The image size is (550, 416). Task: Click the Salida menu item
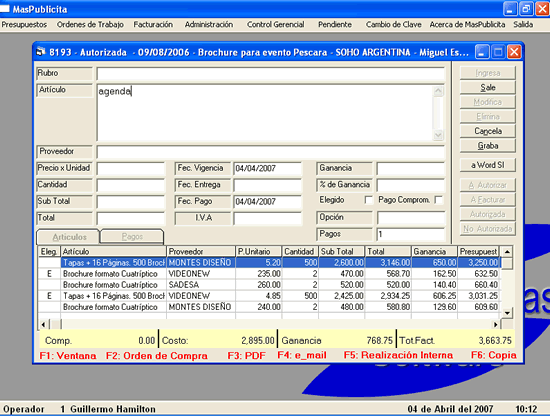pos(523,25)
